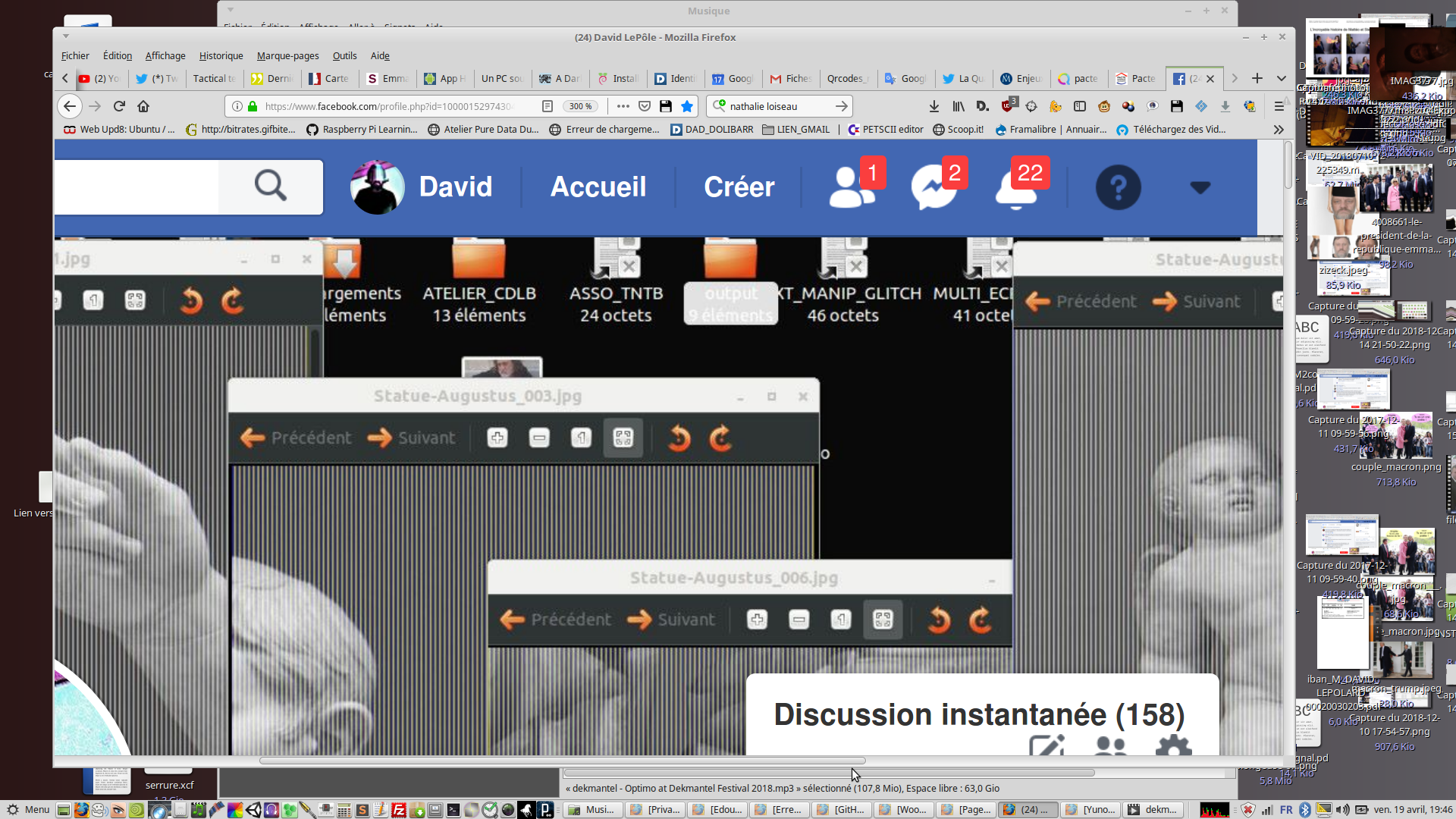
Task: Open the Messenger messages icon
Action: pos(934,187)
